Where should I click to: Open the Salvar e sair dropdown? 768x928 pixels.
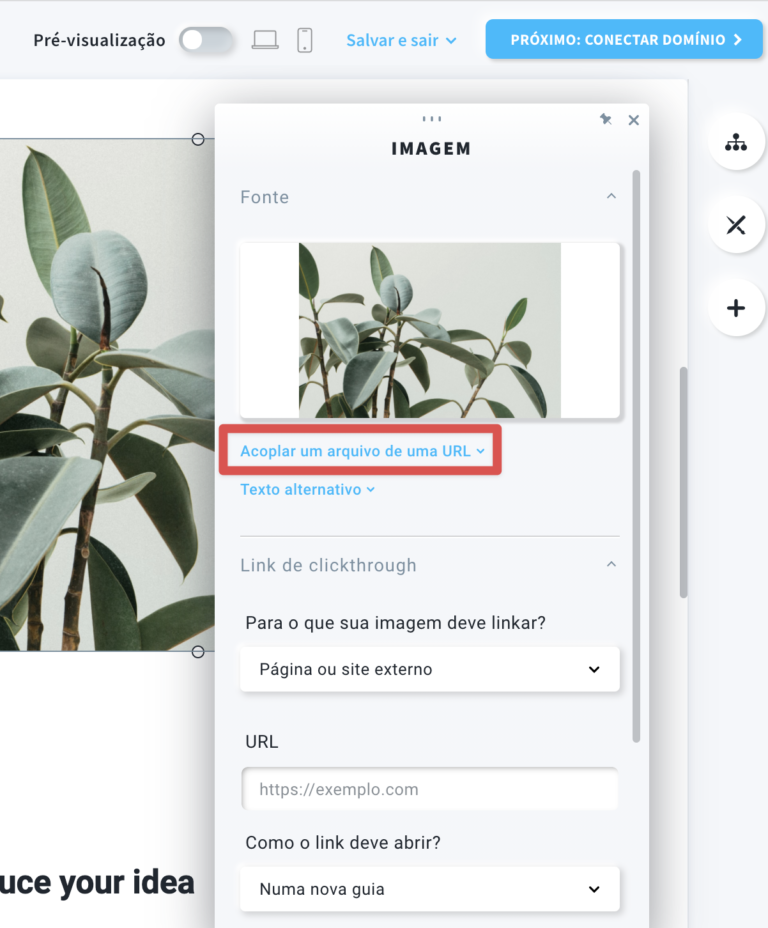(x=401, y=40)
